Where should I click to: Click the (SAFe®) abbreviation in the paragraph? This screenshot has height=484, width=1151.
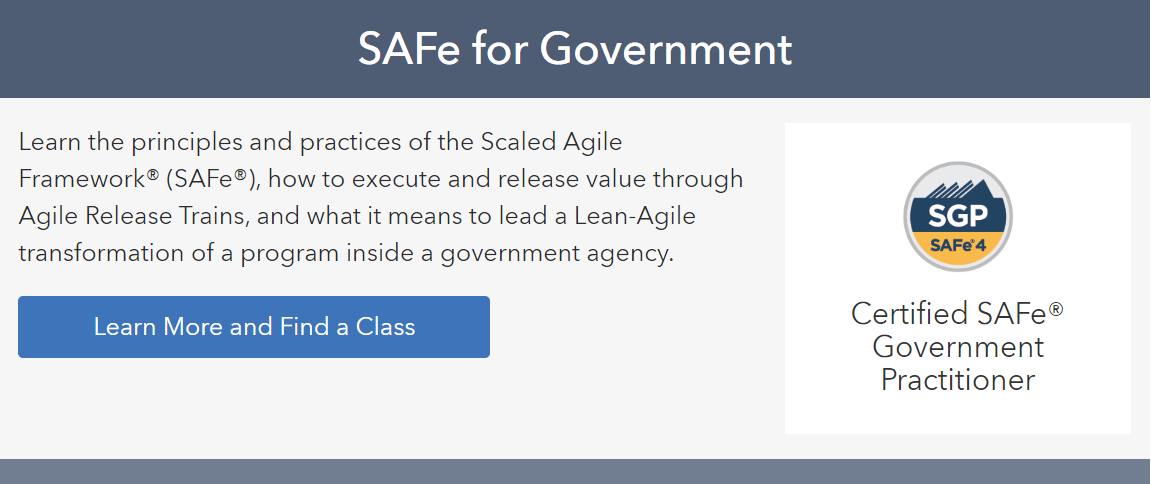pyautogui.click(x=211, y=179)
